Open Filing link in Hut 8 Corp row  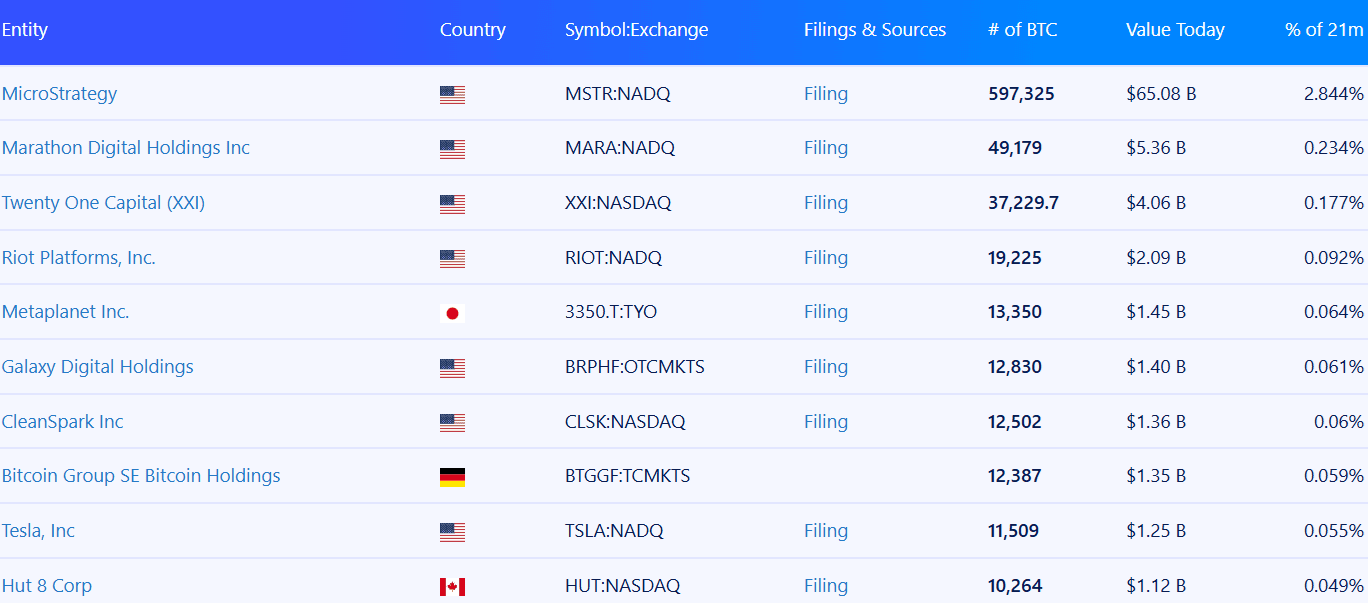click(826, 586)
